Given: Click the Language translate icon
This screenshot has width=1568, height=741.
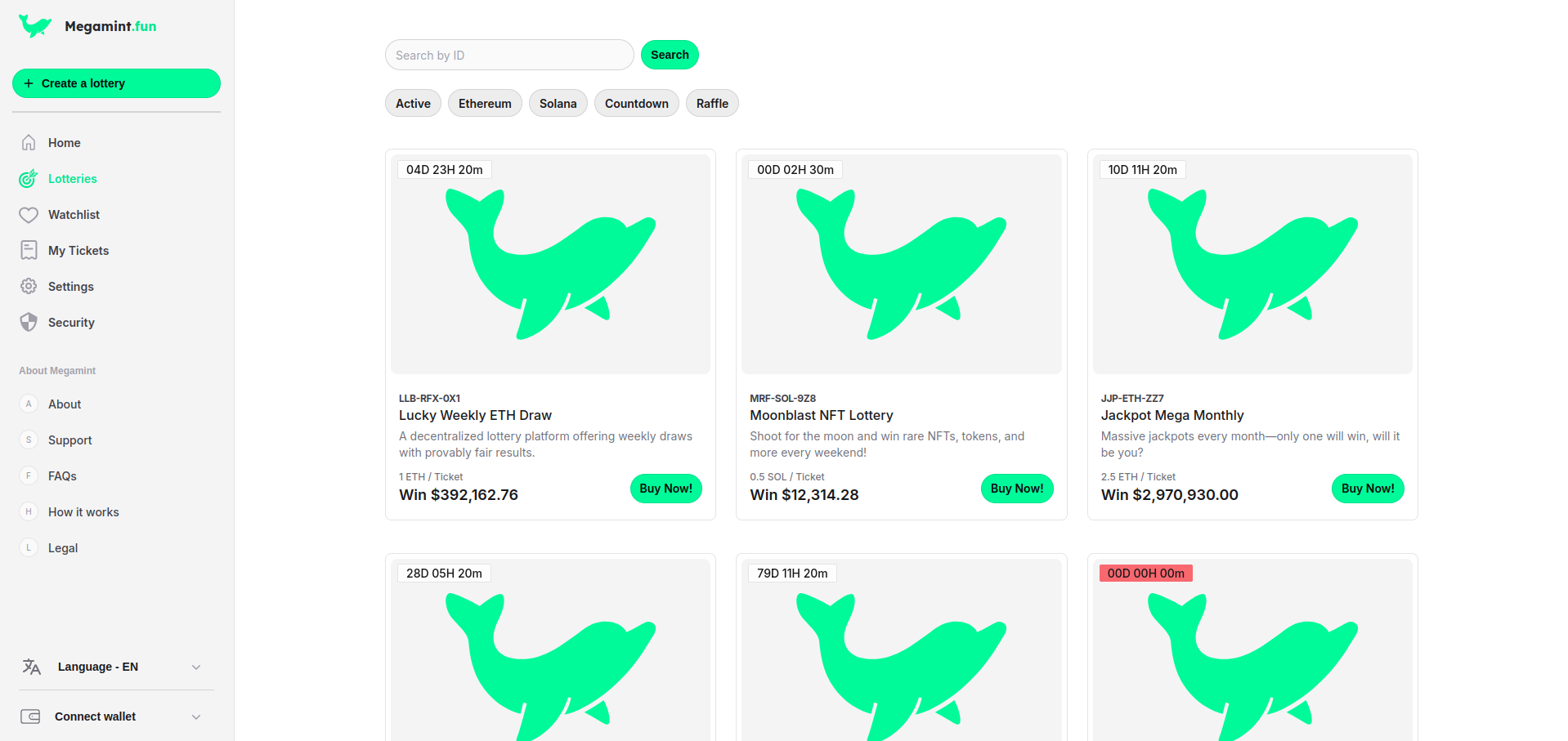Looking at the screenshot, I should [x=31, y=667].
